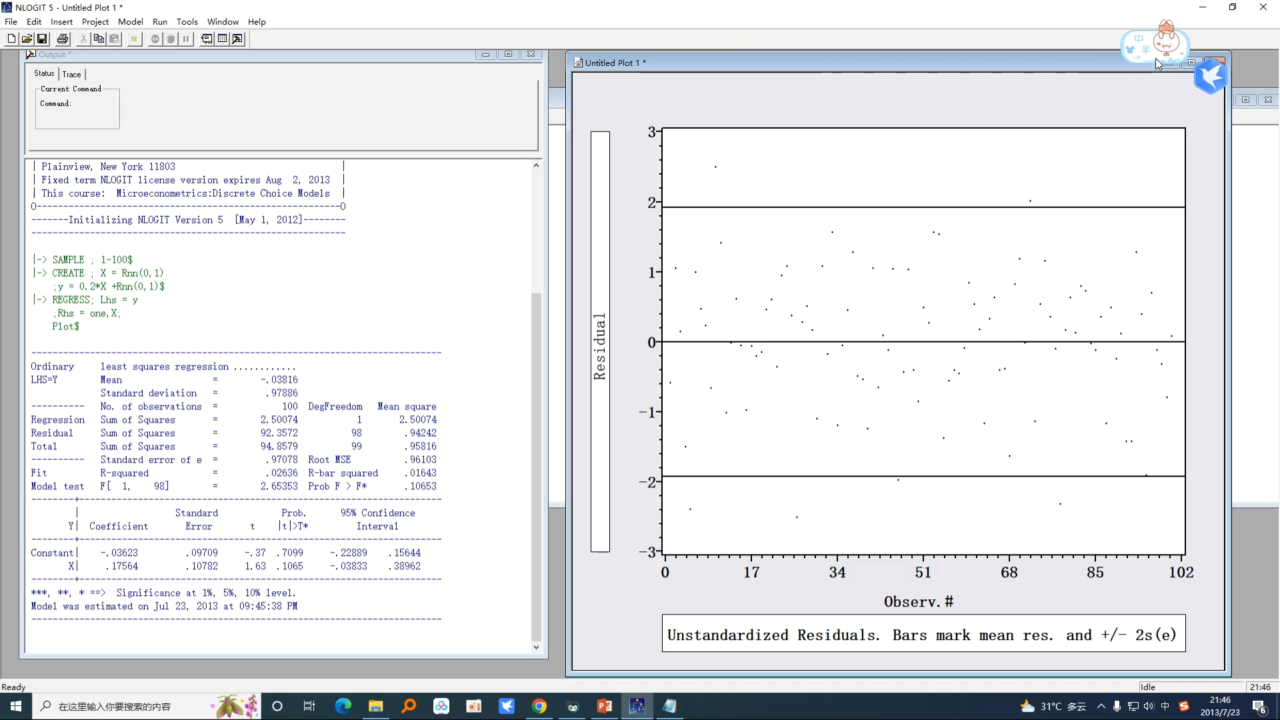Click the New file toolbar icon
The width and height of the screenshot is (1280, 720).
click(x=11, y=39)
